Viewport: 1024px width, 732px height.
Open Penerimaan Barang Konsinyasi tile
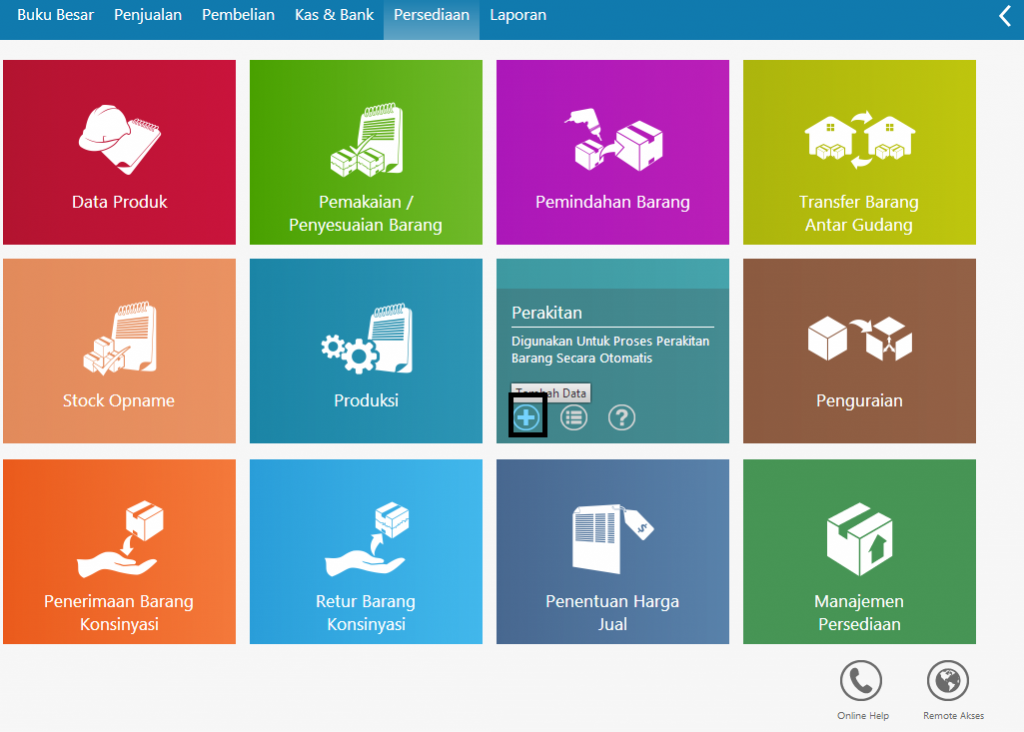click(119, 551)
